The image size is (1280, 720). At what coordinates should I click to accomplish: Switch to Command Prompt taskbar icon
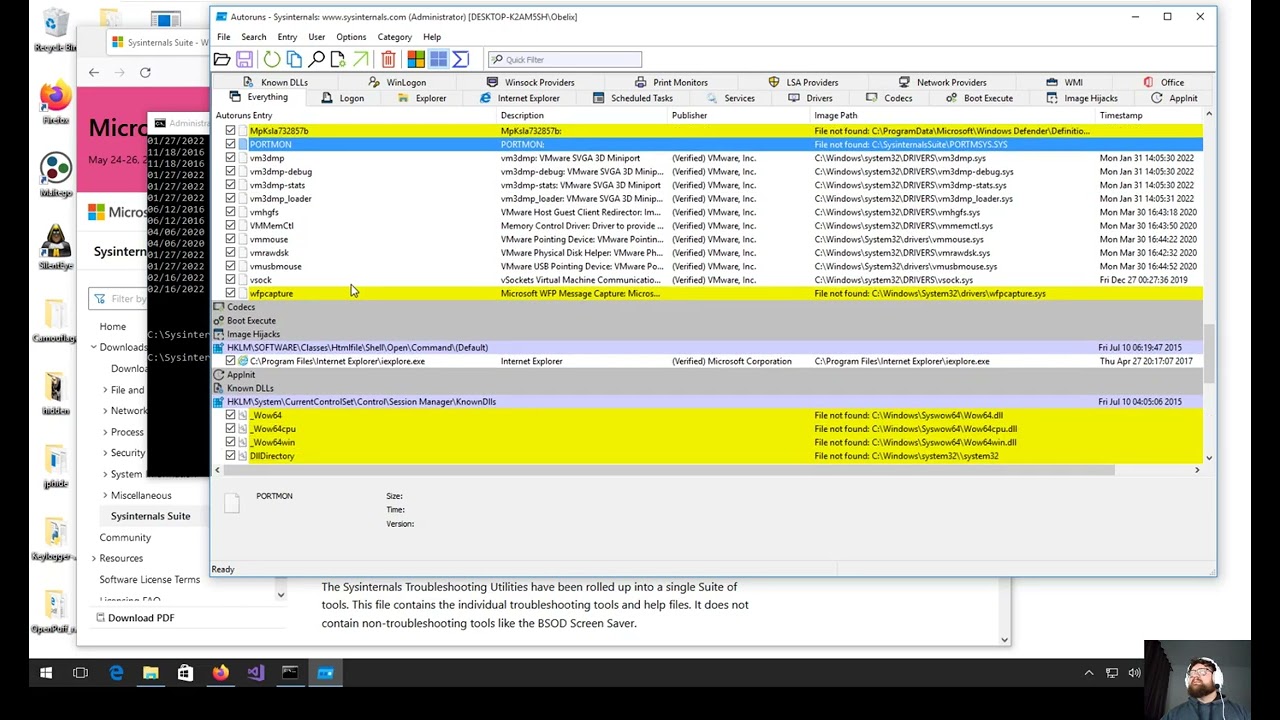coord(290,673)
